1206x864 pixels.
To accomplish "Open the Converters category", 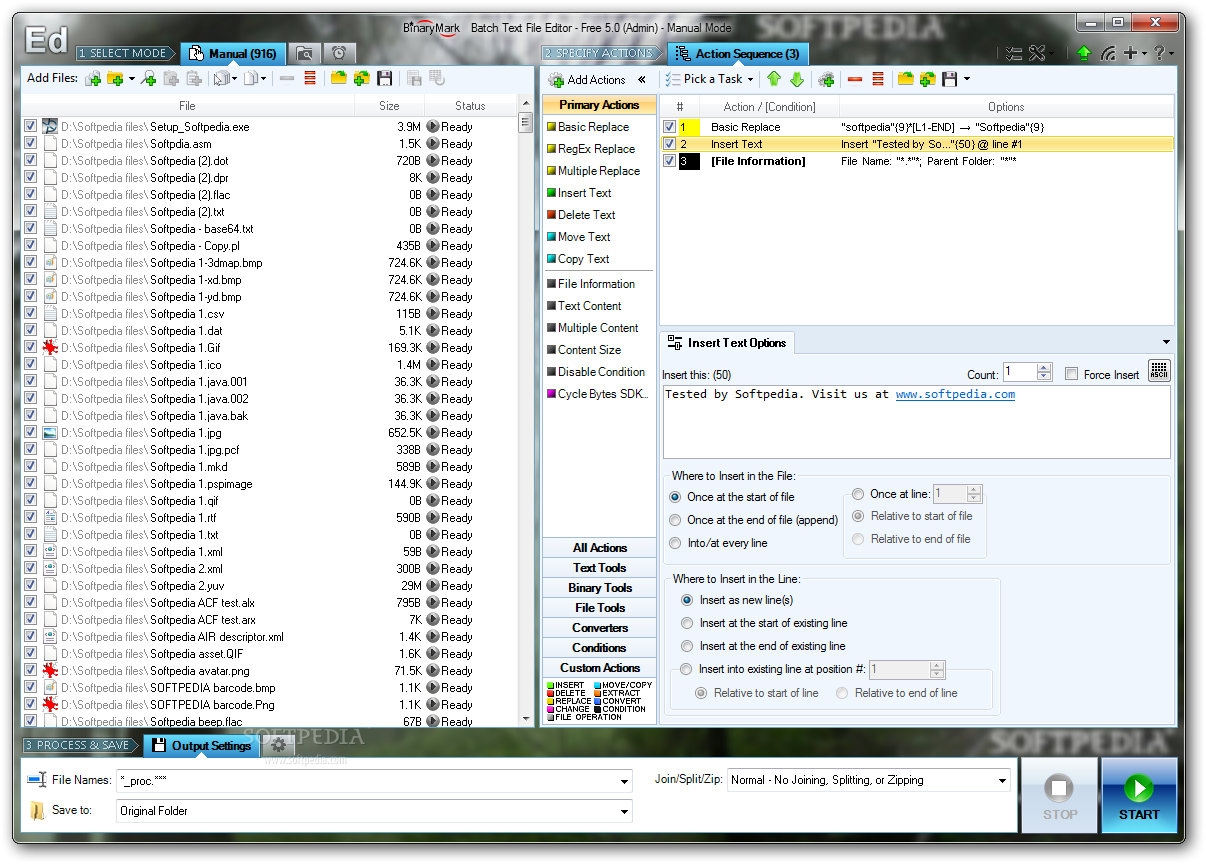I will click(x=599, y=628).
